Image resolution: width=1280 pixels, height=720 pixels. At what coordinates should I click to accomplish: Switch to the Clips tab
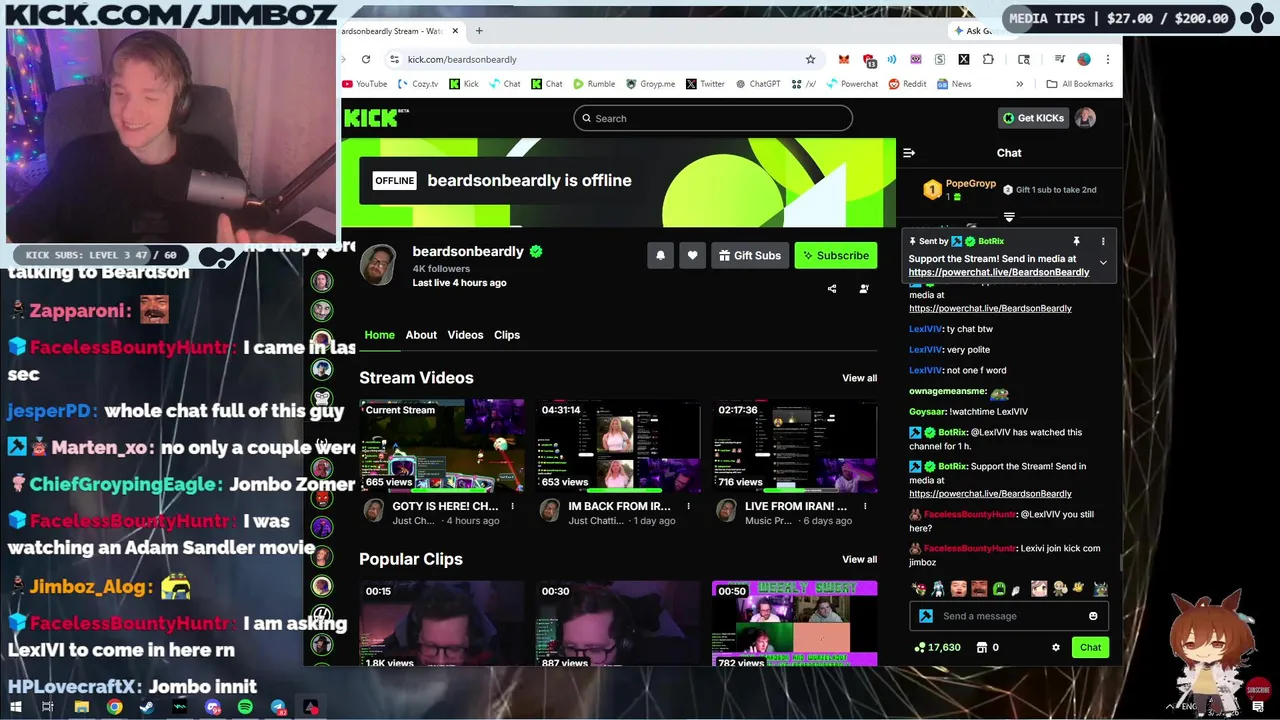pyautogui.click(x=507, y=335)
